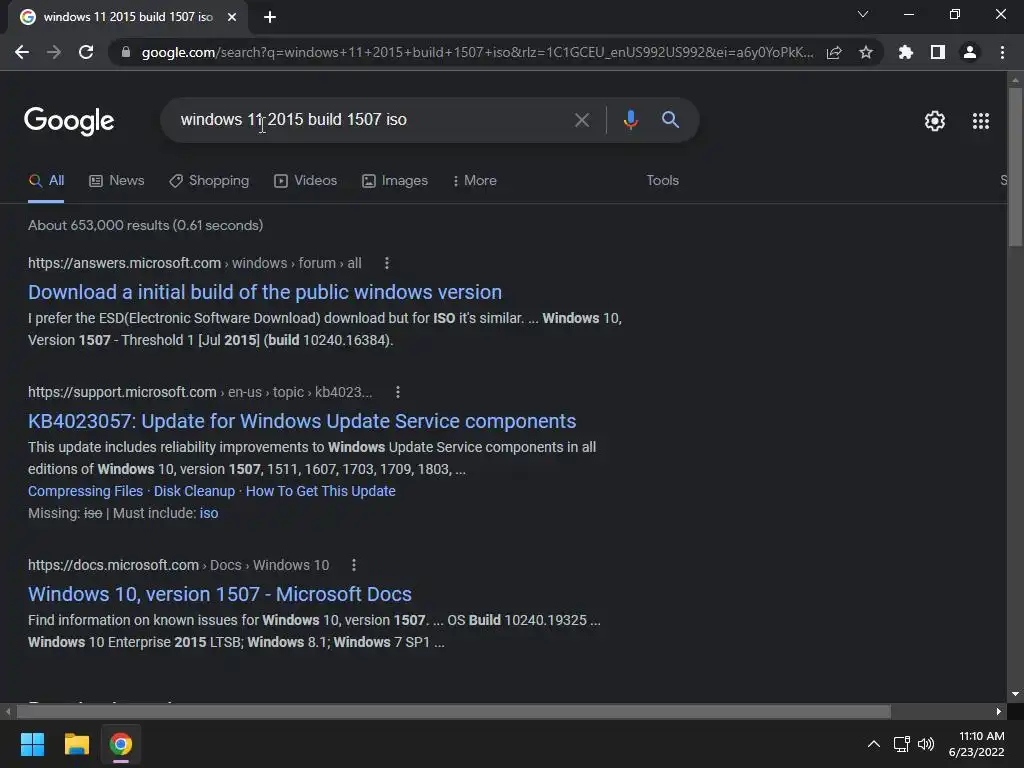Click the address bar URL
The image size is (1024, 768).
477,52
